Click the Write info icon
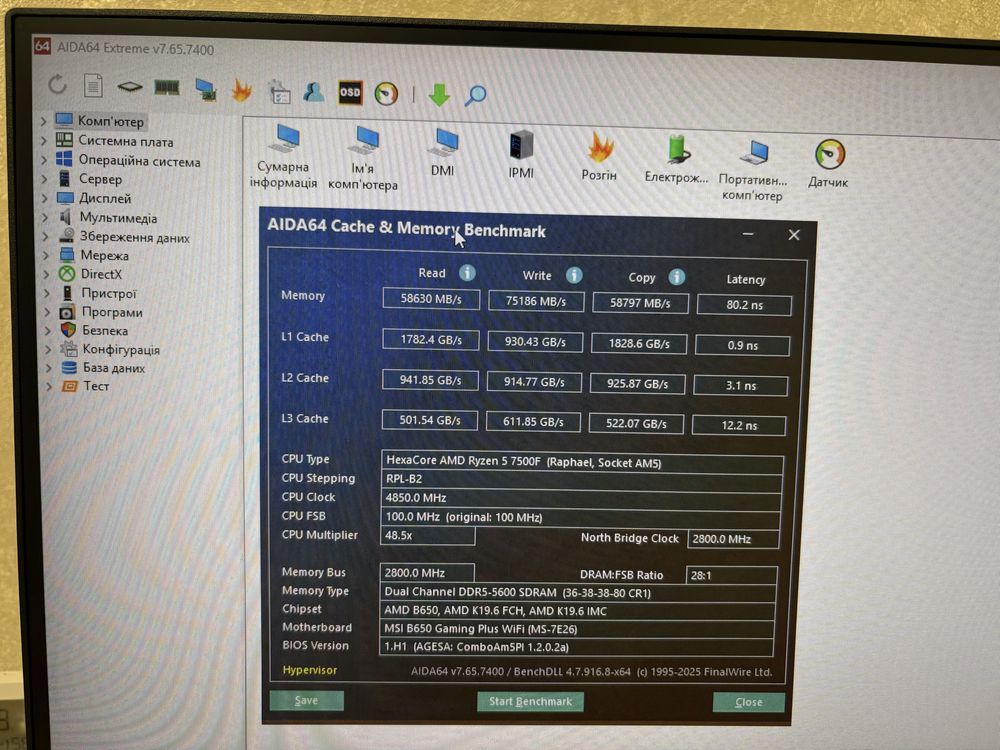Screen dimensions: 1000x750 point(574,275)
